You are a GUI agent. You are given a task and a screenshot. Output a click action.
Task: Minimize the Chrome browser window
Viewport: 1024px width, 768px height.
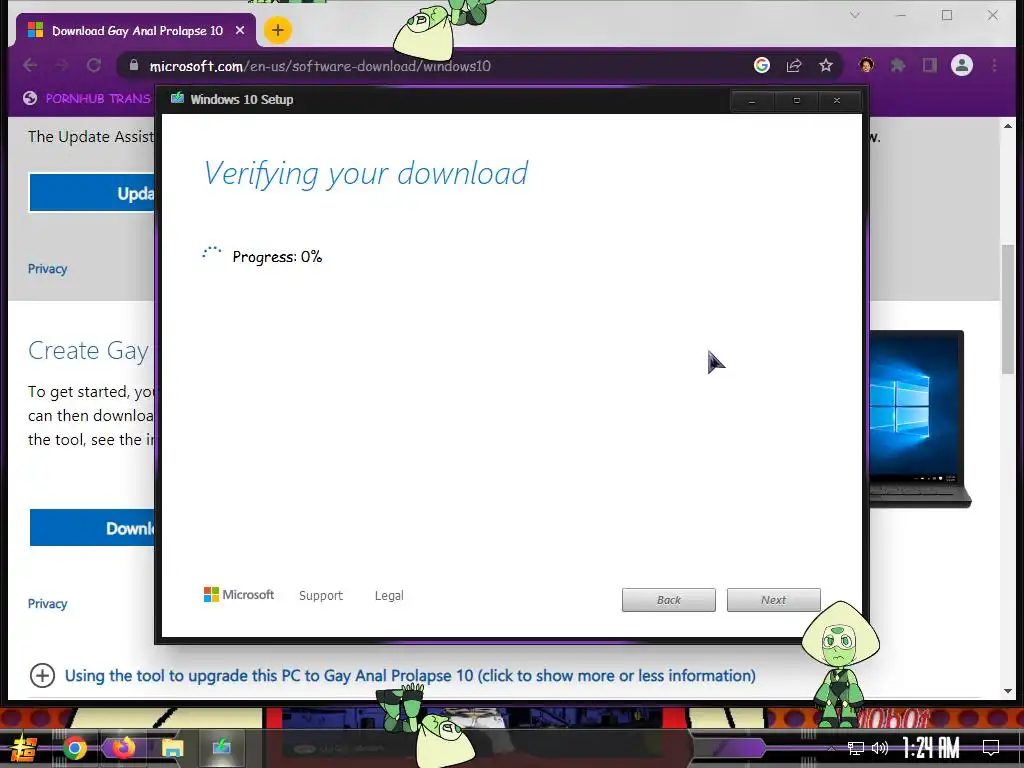[x=901, y=15]
